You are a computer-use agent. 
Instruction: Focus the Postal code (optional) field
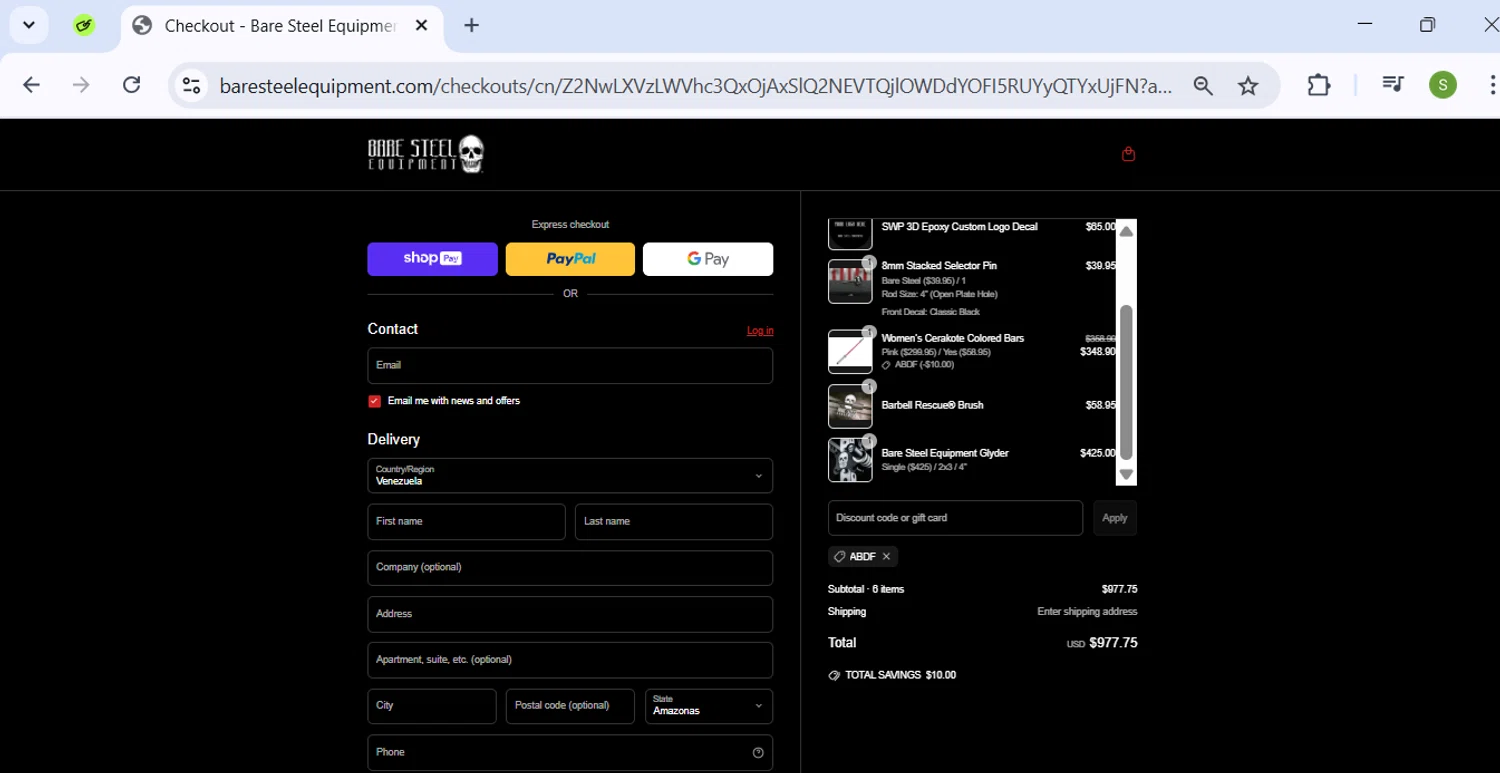point(570,706)
